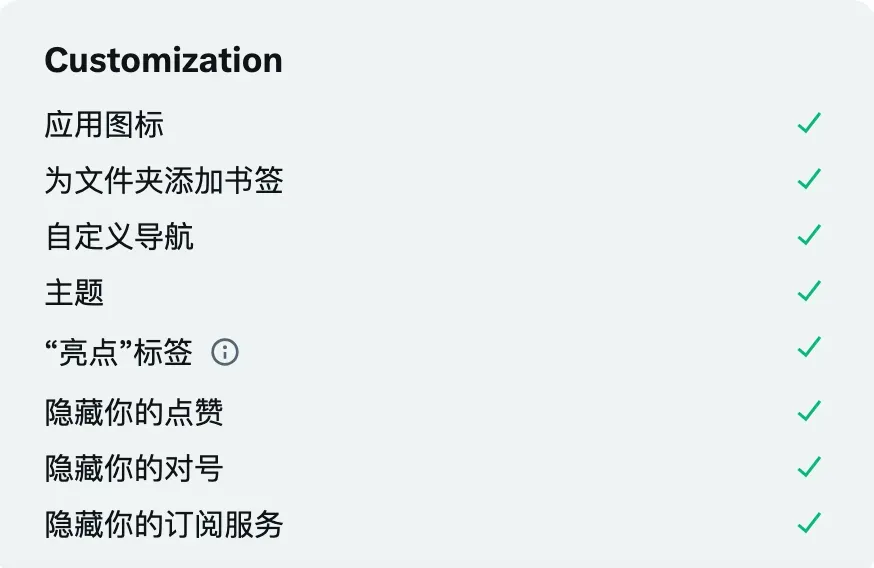The height and width of the screenshot is (568, 874).
Task: Click the 应用图标 feature label
Action: [x=104, y=125]
